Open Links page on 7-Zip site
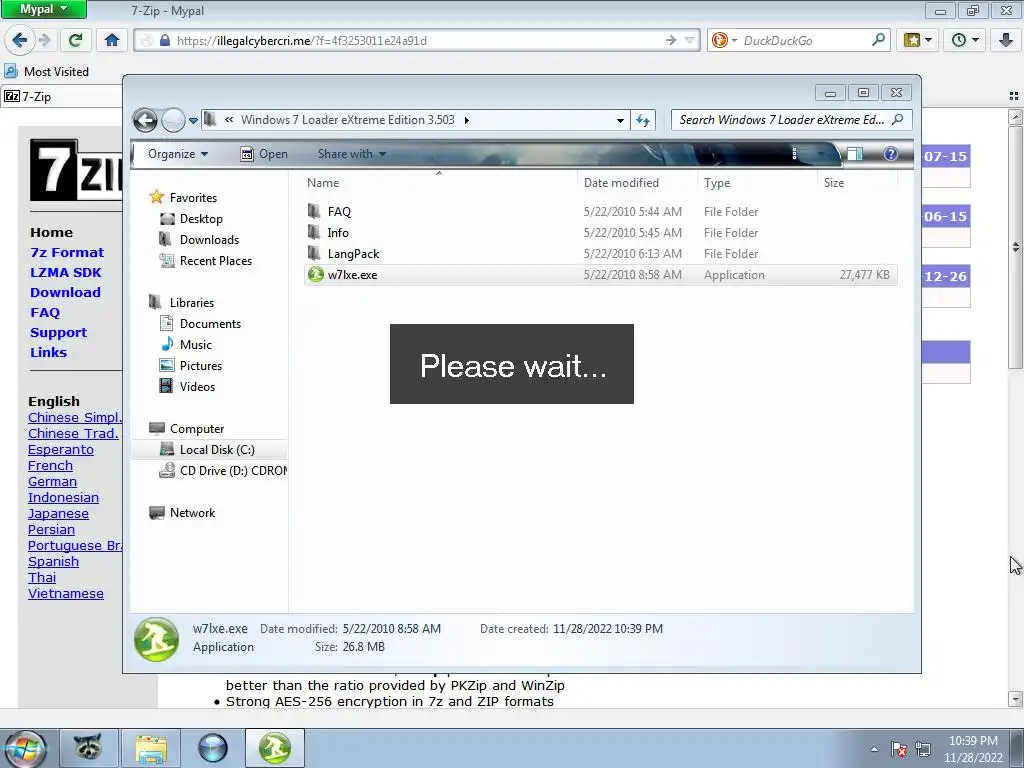1024x768 pixels. pyautogui.click(x=48, y=353)
